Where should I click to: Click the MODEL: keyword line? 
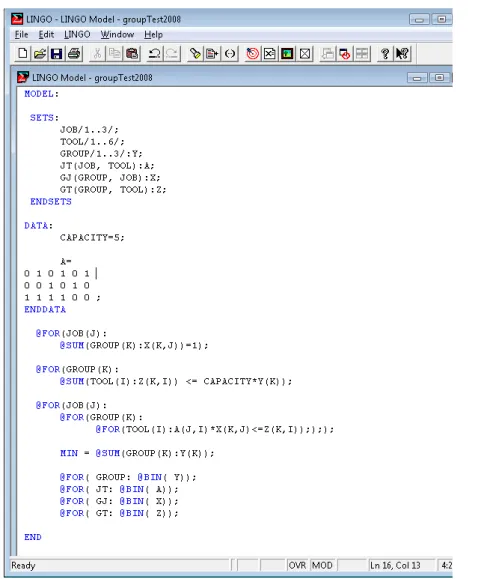point(41,94)
